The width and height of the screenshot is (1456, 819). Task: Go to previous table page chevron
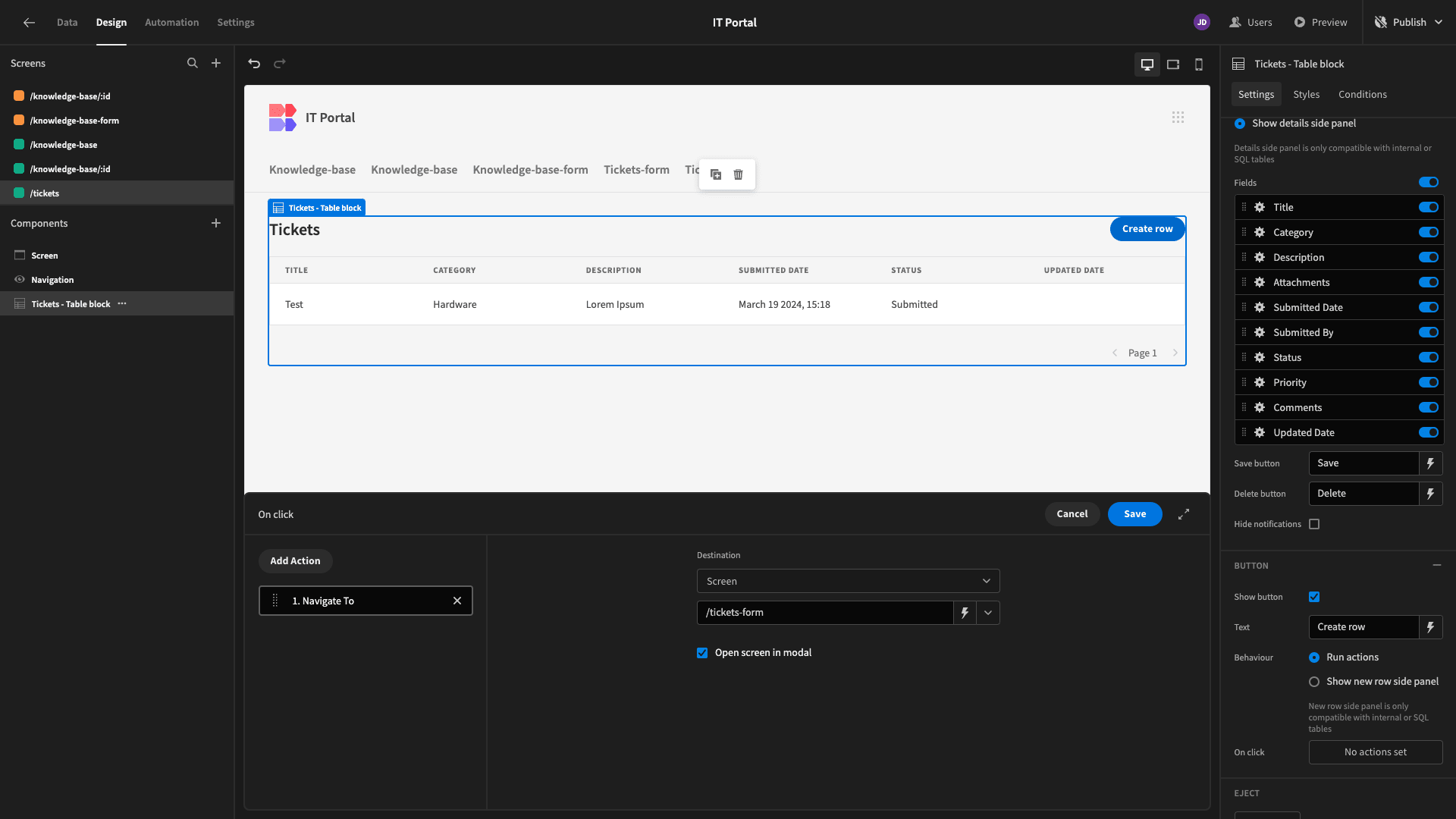[1115, 353]
